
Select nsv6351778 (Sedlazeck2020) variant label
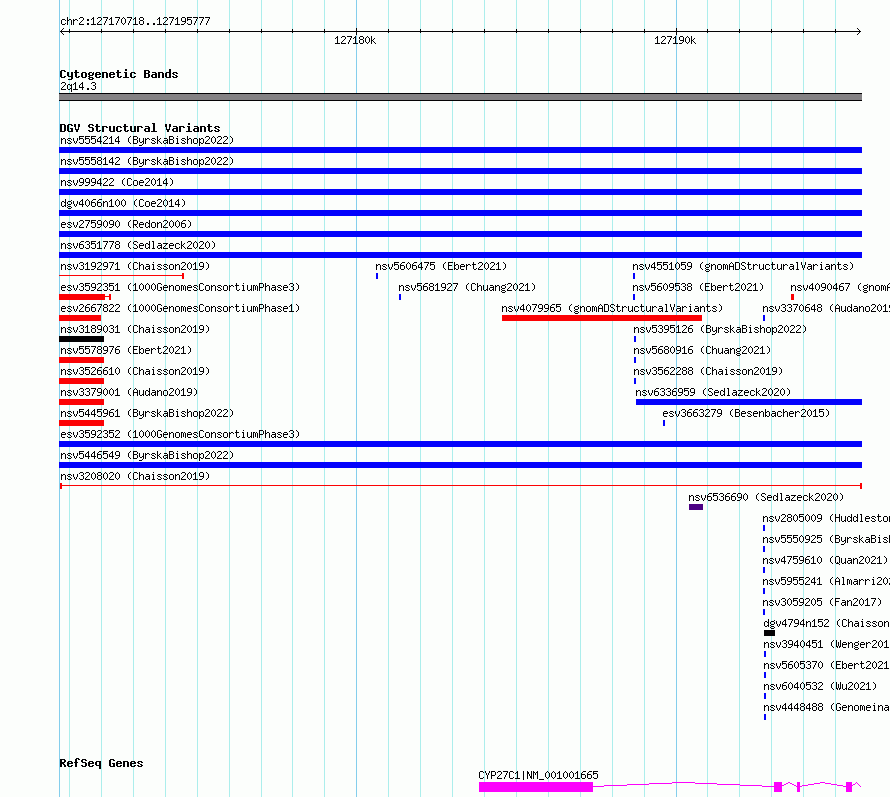pos(138,245)
